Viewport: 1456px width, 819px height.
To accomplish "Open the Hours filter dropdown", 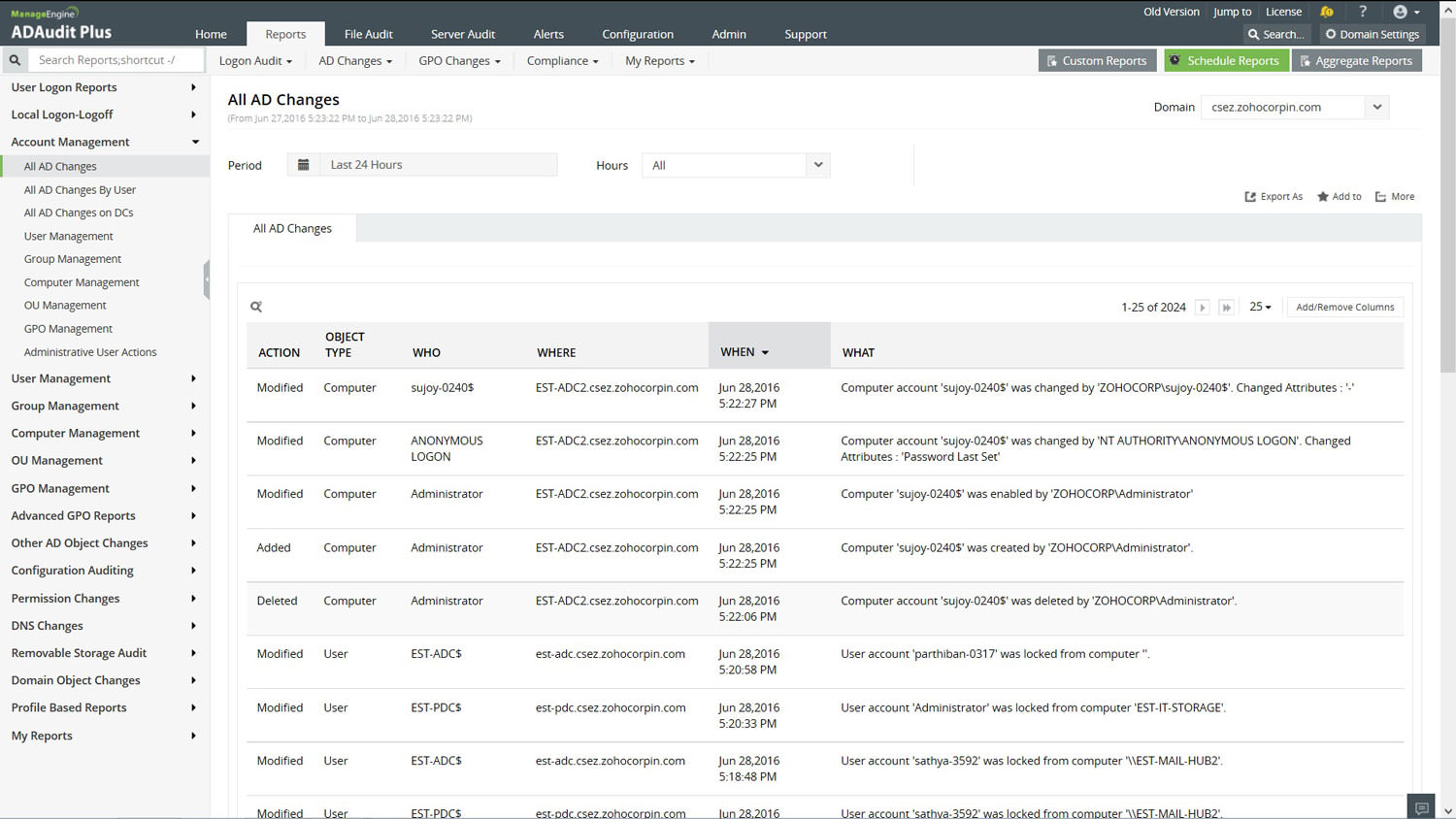I will [817, 165].
